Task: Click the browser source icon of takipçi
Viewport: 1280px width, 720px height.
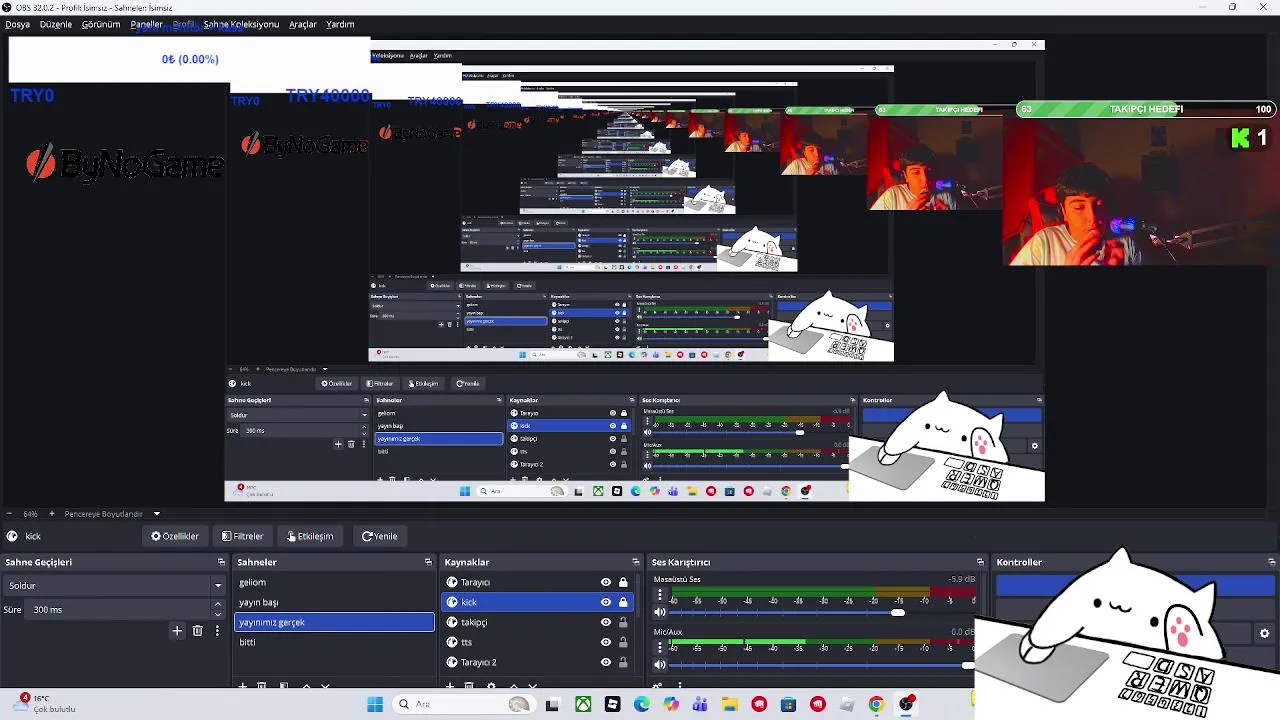Action: point(452,622)
